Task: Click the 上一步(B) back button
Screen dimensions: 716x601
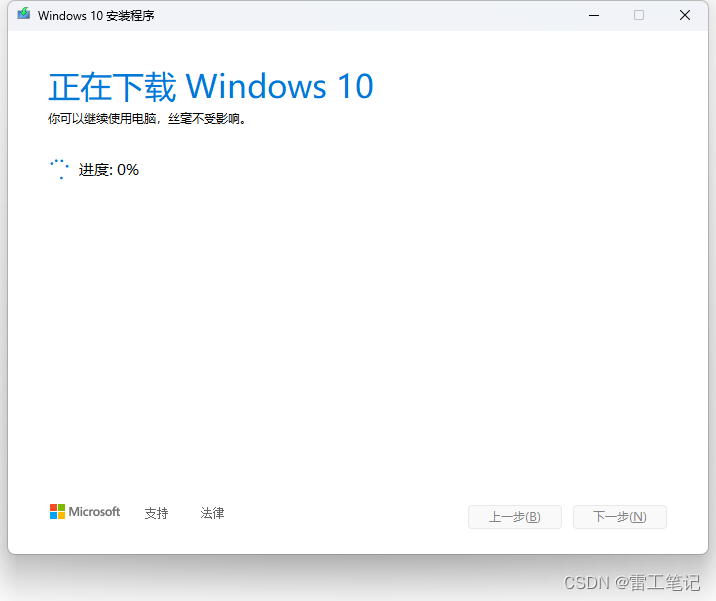Action: click(515, 517)
